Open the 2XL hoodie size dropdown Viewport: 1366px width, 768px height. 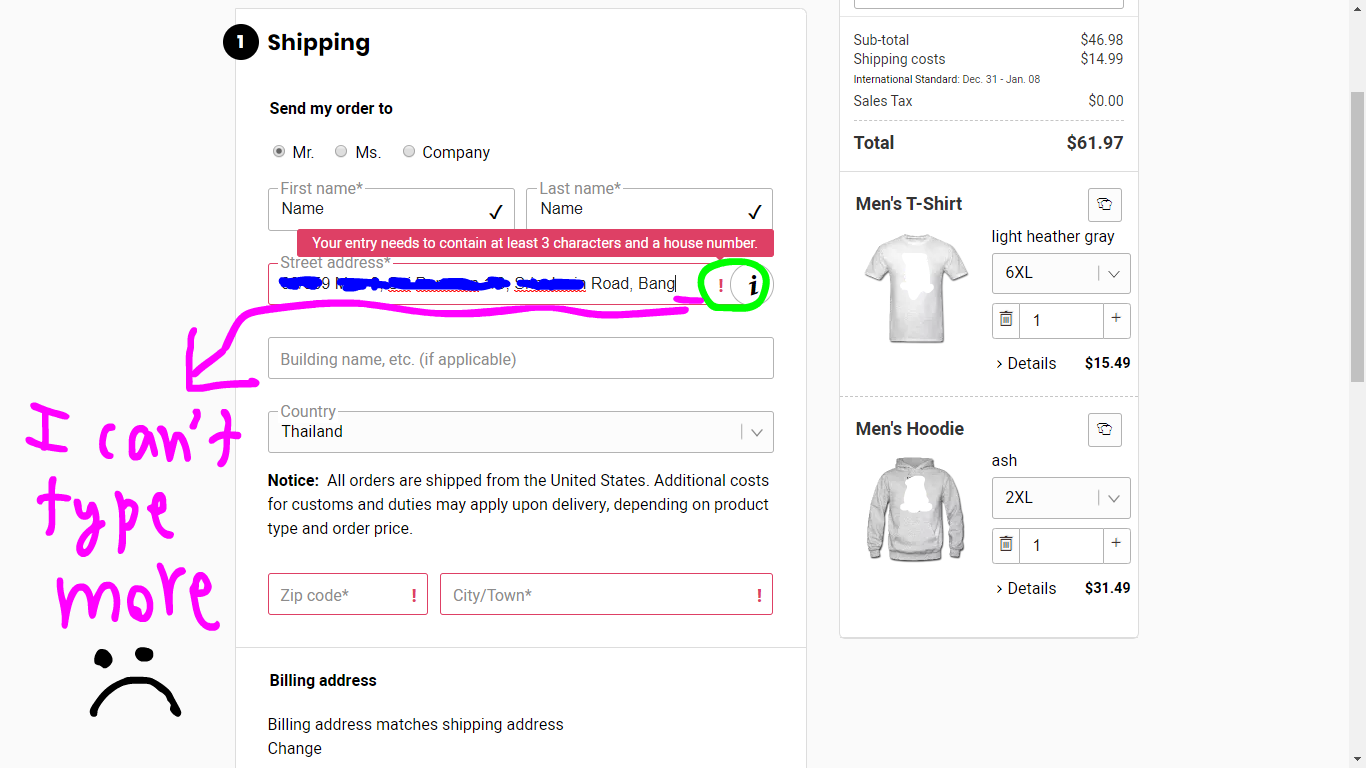1060,498
